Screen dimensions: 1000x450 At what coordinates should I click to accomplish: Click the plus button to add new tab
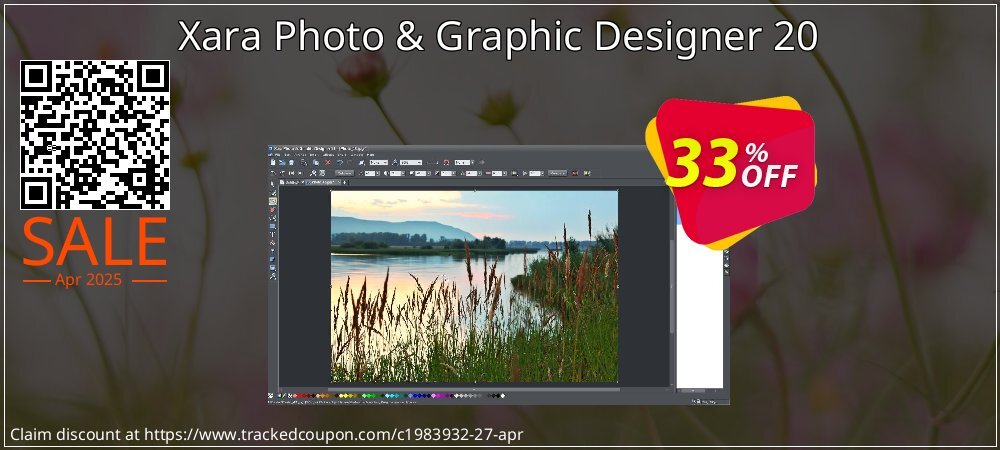[345, 182]
